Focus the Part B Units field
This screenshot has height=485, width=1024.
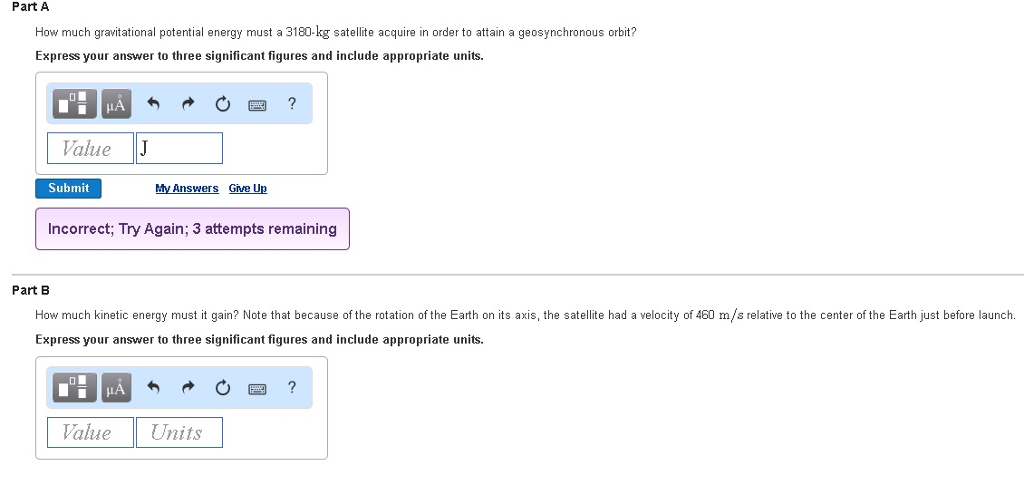tap(179, 432)
